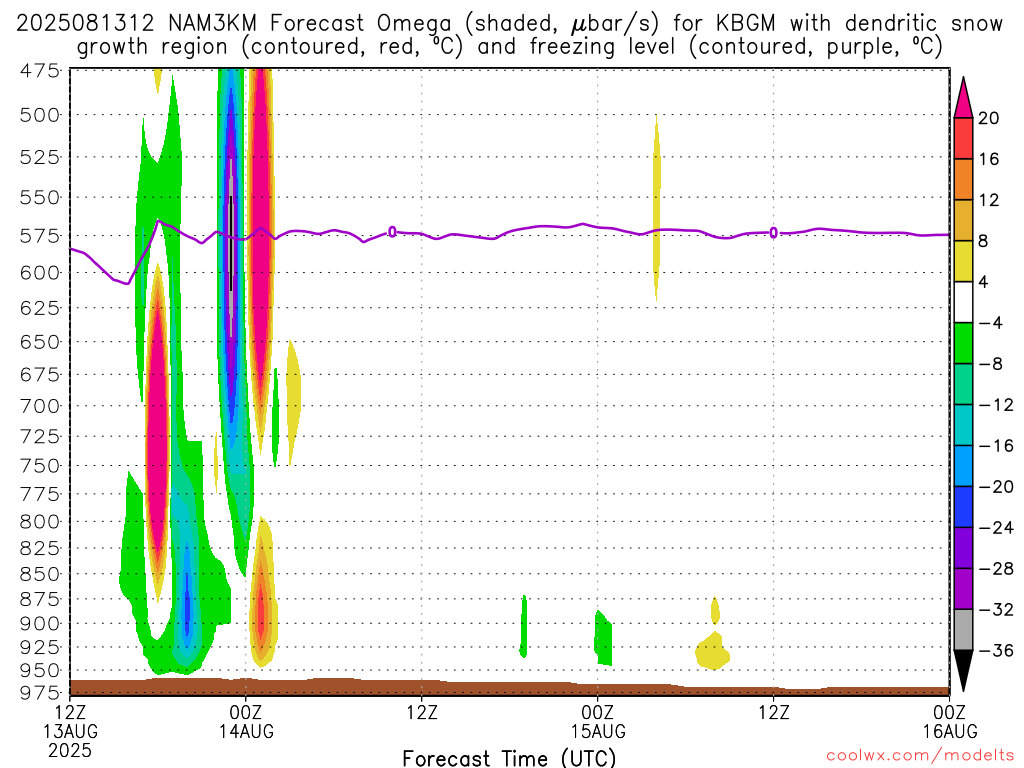The width and height of the screenshot is (1024, 768).
Task: Click the 500 pressure level label
Action: 40,116
